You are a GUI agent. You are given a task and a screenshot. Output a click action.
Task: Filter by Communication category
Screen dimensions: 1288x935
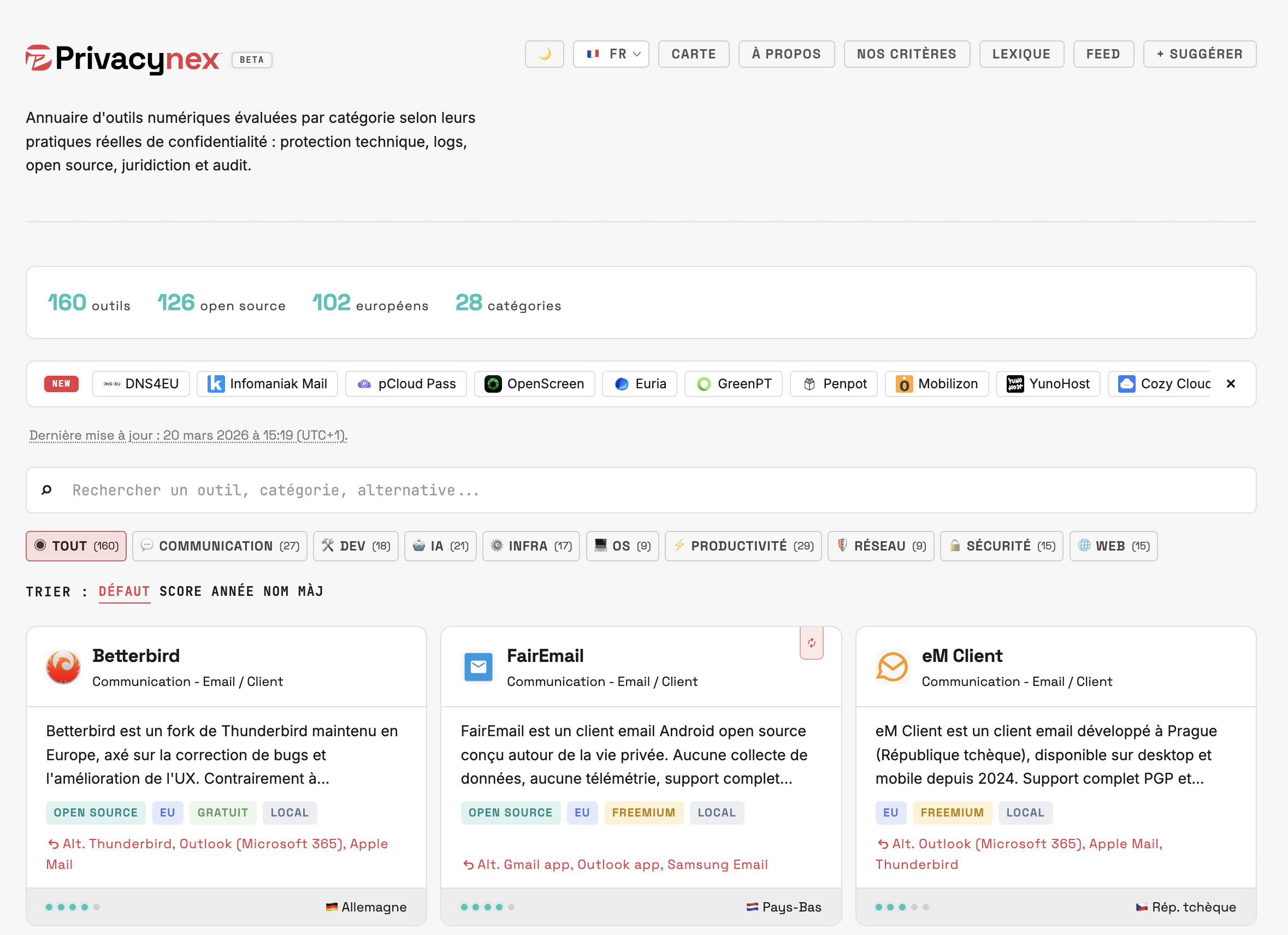click(x=220, y=546)
